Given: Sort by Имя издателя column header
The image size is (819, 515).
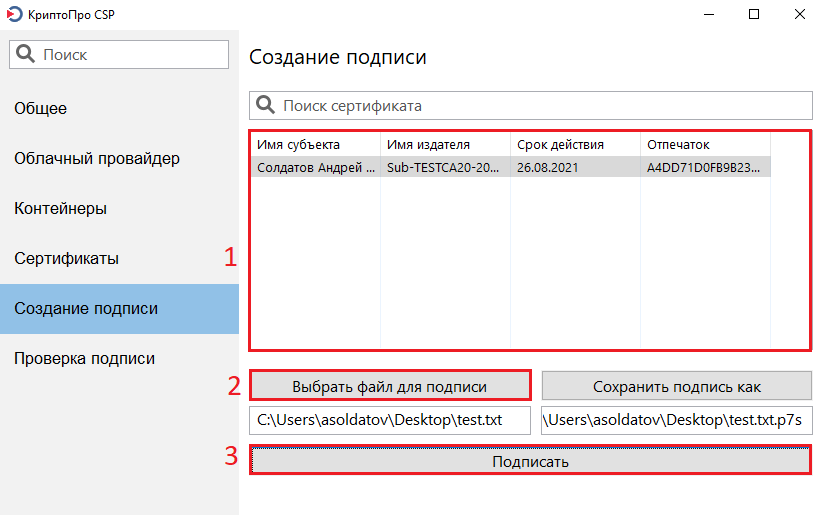Looking at the screenshot, I should tap(446, 145).
